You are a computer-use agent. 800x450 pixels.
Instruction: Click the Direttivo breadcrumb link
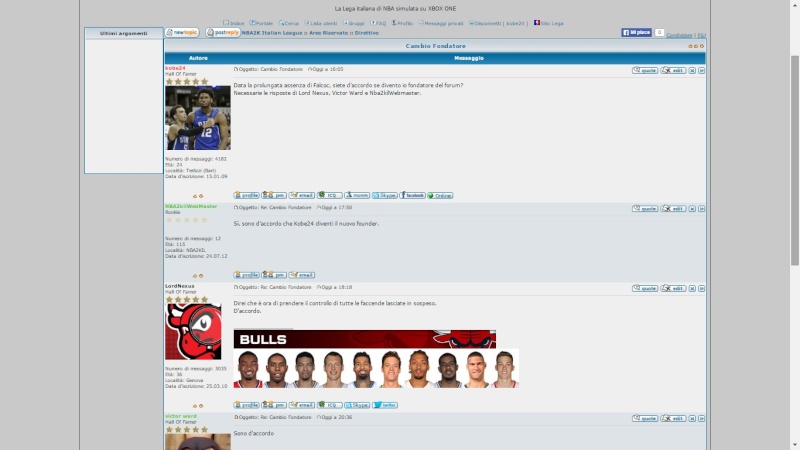pyautogui.click(x=367, y=33)
